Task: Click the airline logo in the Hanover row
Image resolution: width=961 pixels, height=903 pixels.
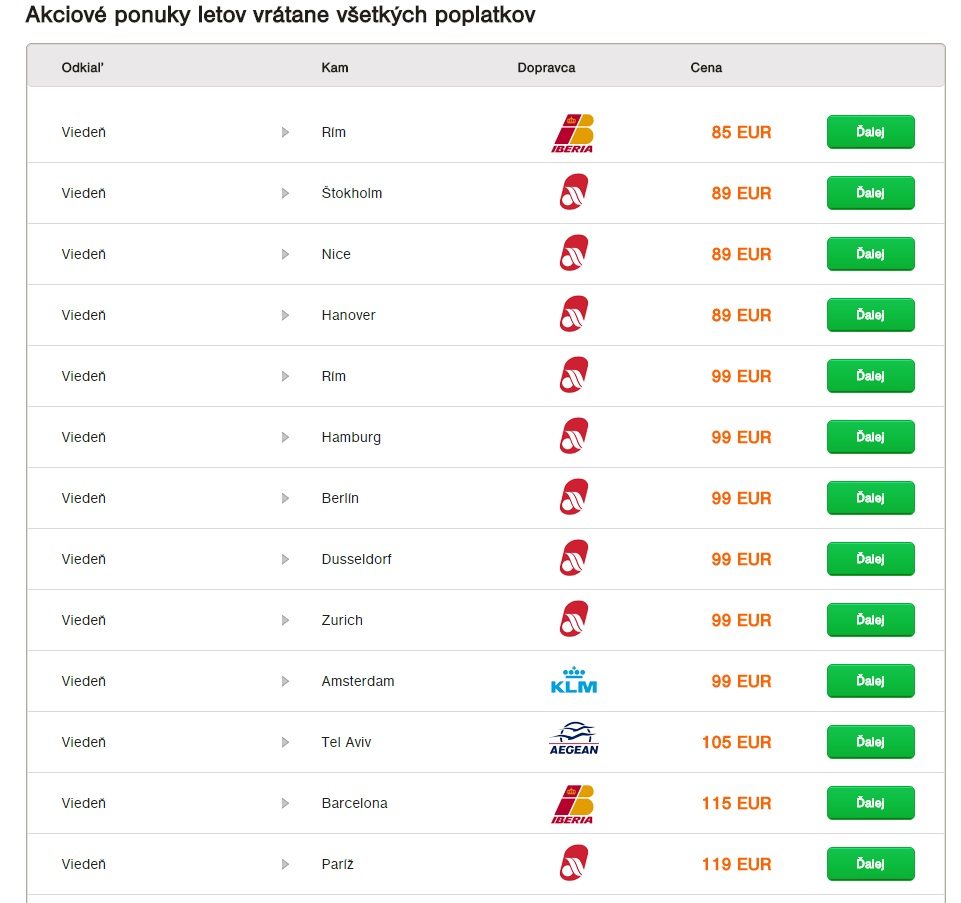Action: [574, 314]
